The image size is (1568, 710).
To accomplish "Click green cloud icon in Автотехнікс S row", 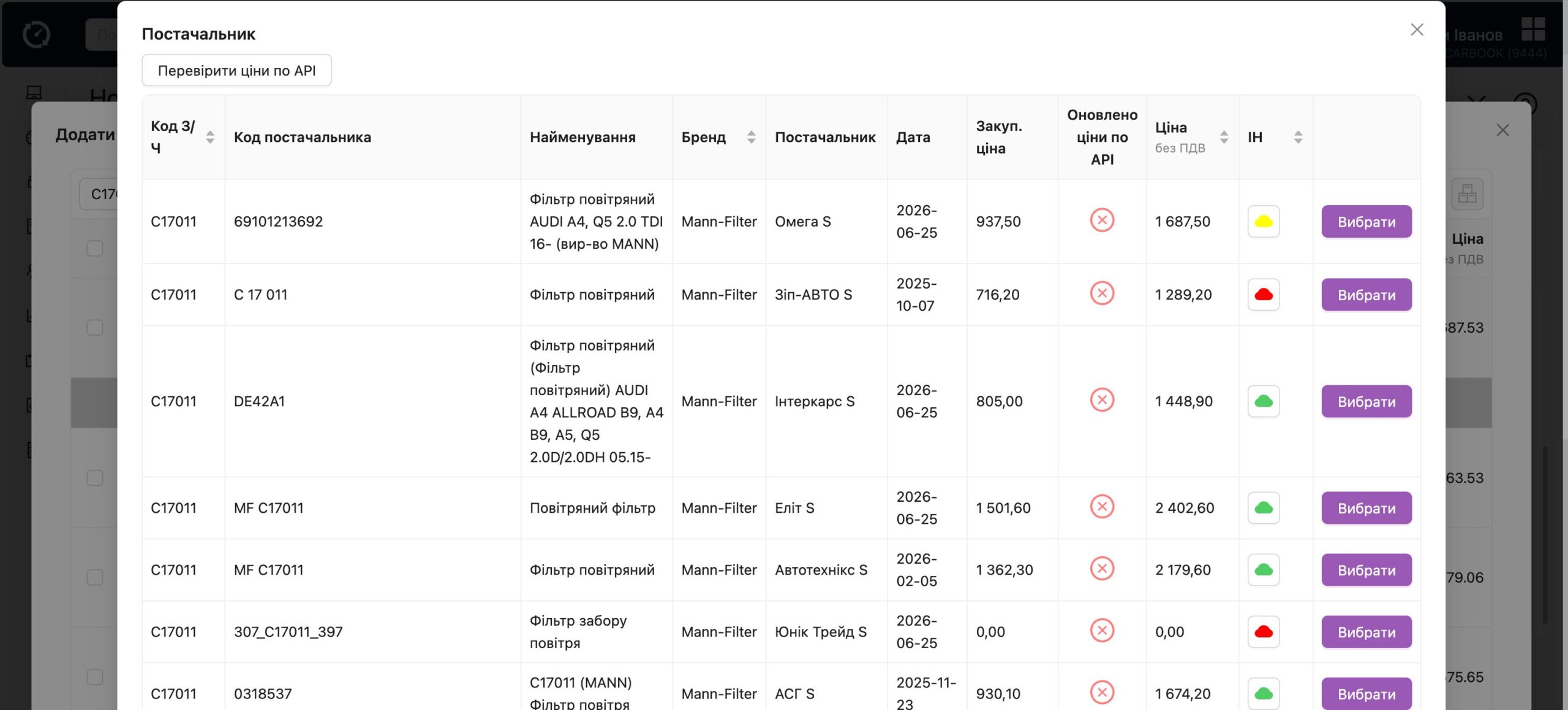I will coord(1264,569).
